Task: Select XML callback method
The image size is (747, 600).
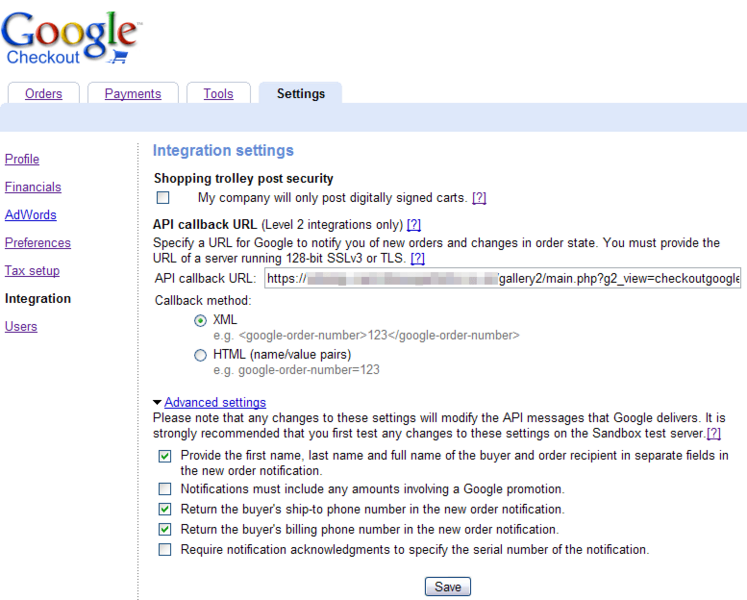Action: click(201, 321)
